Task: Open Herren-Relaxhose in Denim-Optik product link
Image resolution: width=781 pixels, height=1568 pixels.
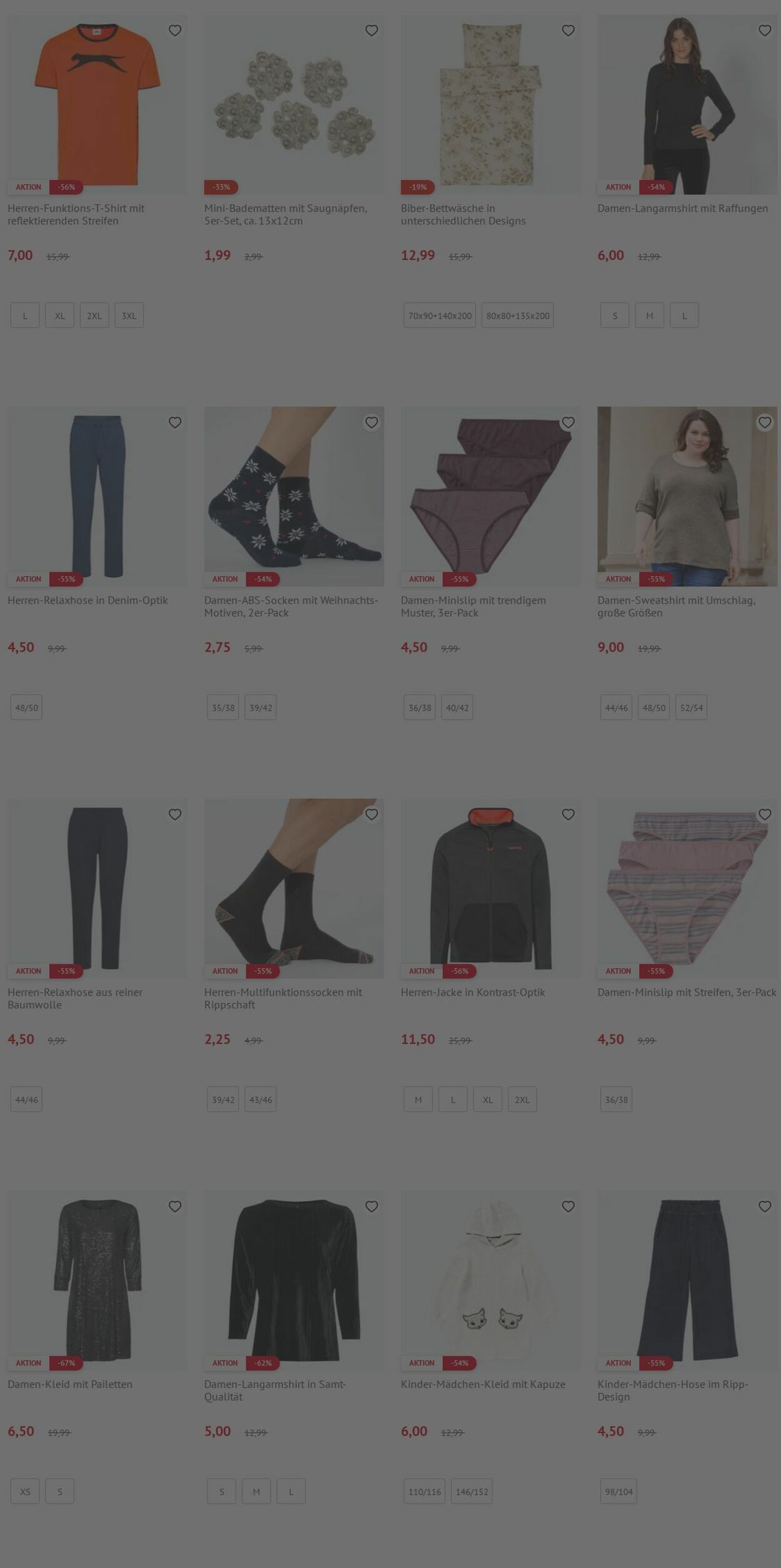Action: point(87,600)
